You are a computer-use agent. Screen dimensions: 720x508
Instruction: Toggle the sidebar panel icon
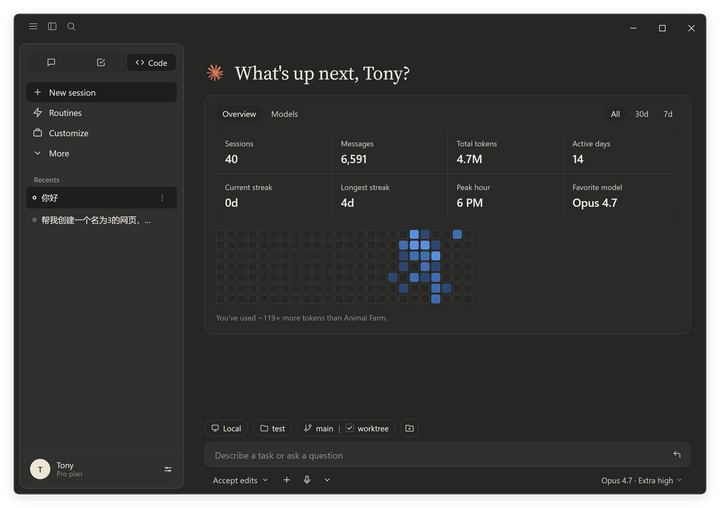coord(52,26)
